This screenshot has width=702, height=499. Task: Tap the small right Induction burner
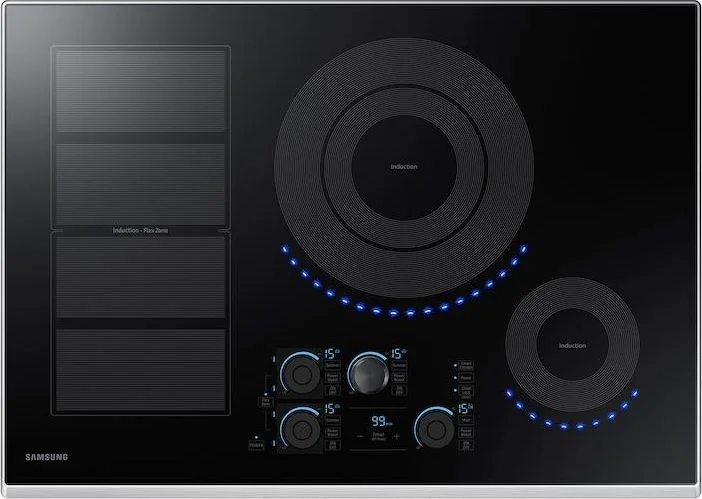572,345
